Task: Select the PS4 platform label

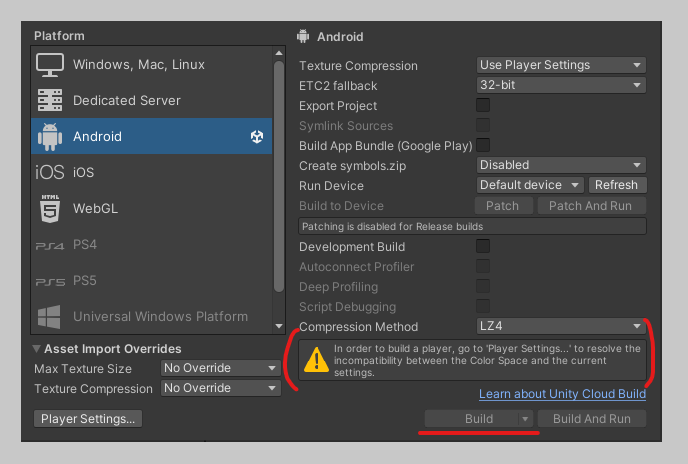Action: pos(85,245)
